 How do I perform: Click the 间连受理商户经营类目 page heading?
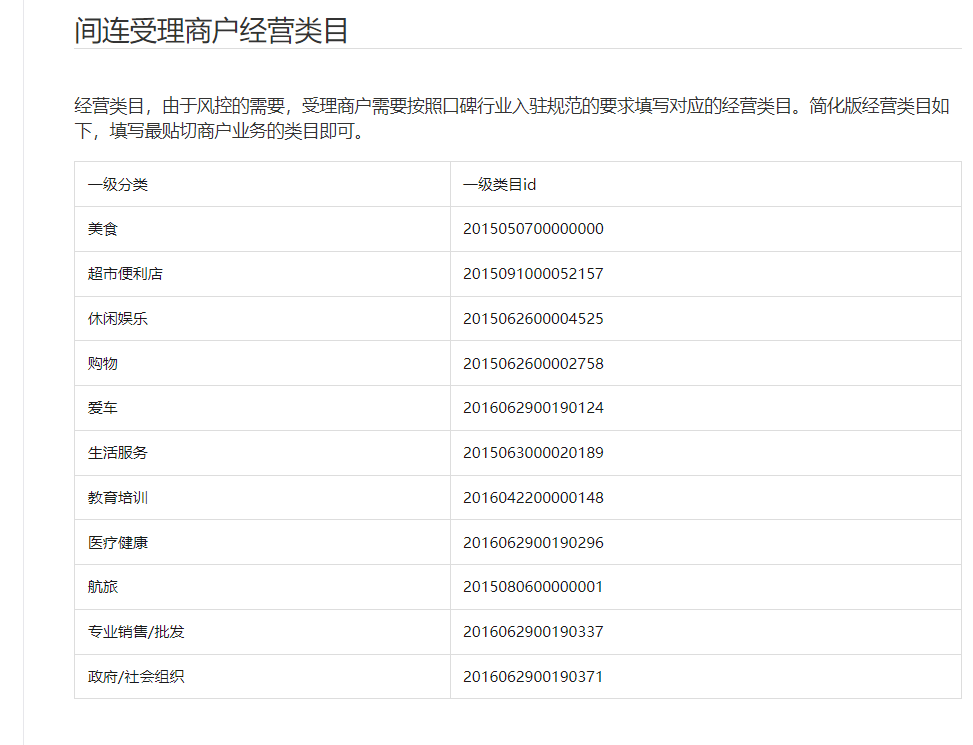coord(211,30)
